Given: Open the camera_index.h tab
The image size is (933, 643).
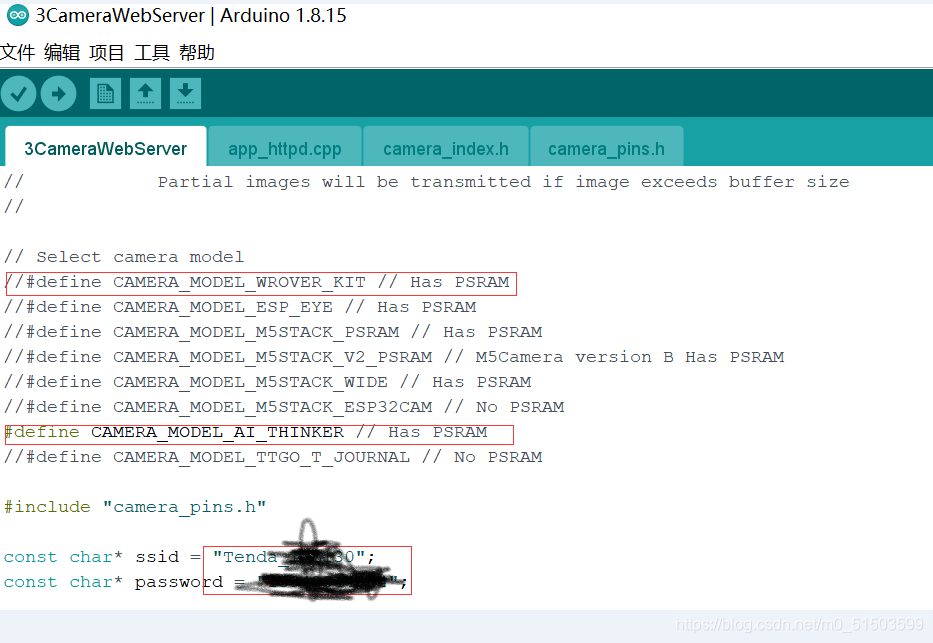Looking at the screenshot, I should click(445, 148).
